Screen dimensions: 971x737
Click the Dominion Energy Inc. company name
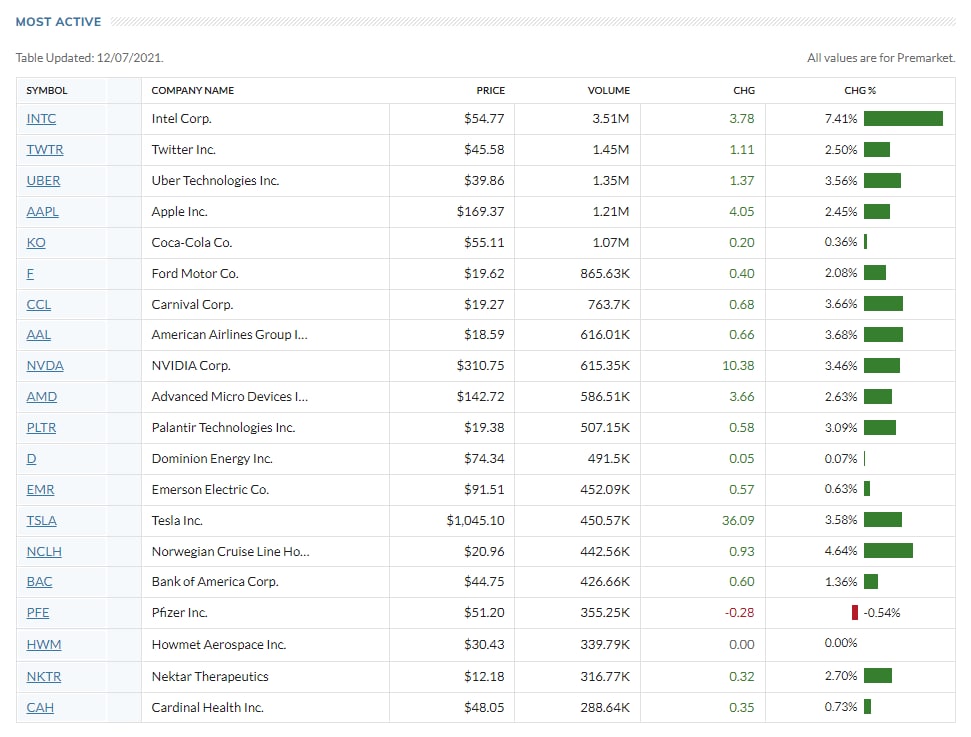pos(212,459)
